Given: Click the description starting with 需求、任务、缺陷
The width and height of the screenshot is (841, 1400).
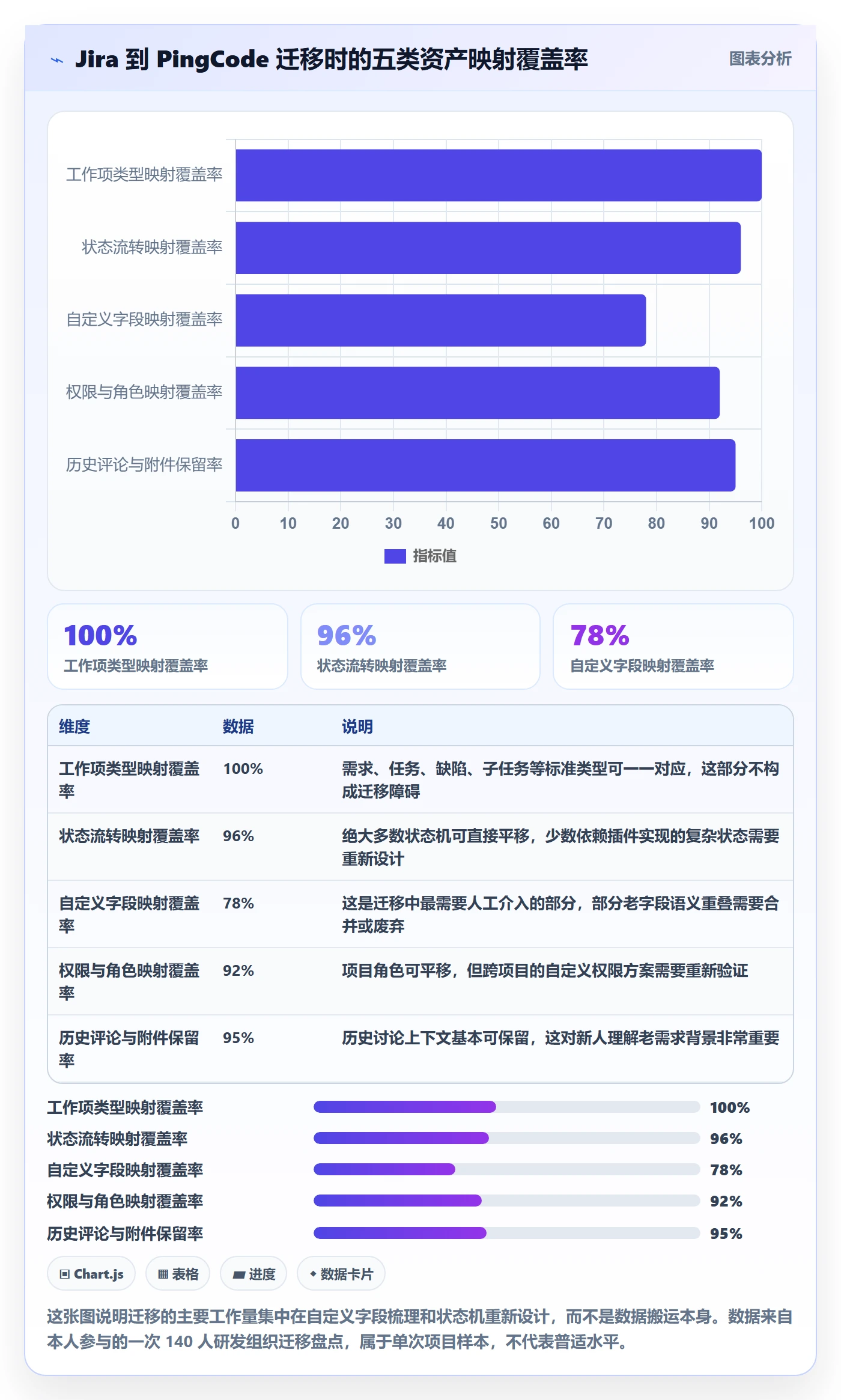Looking at the screenshot, I should pos(560,780).
